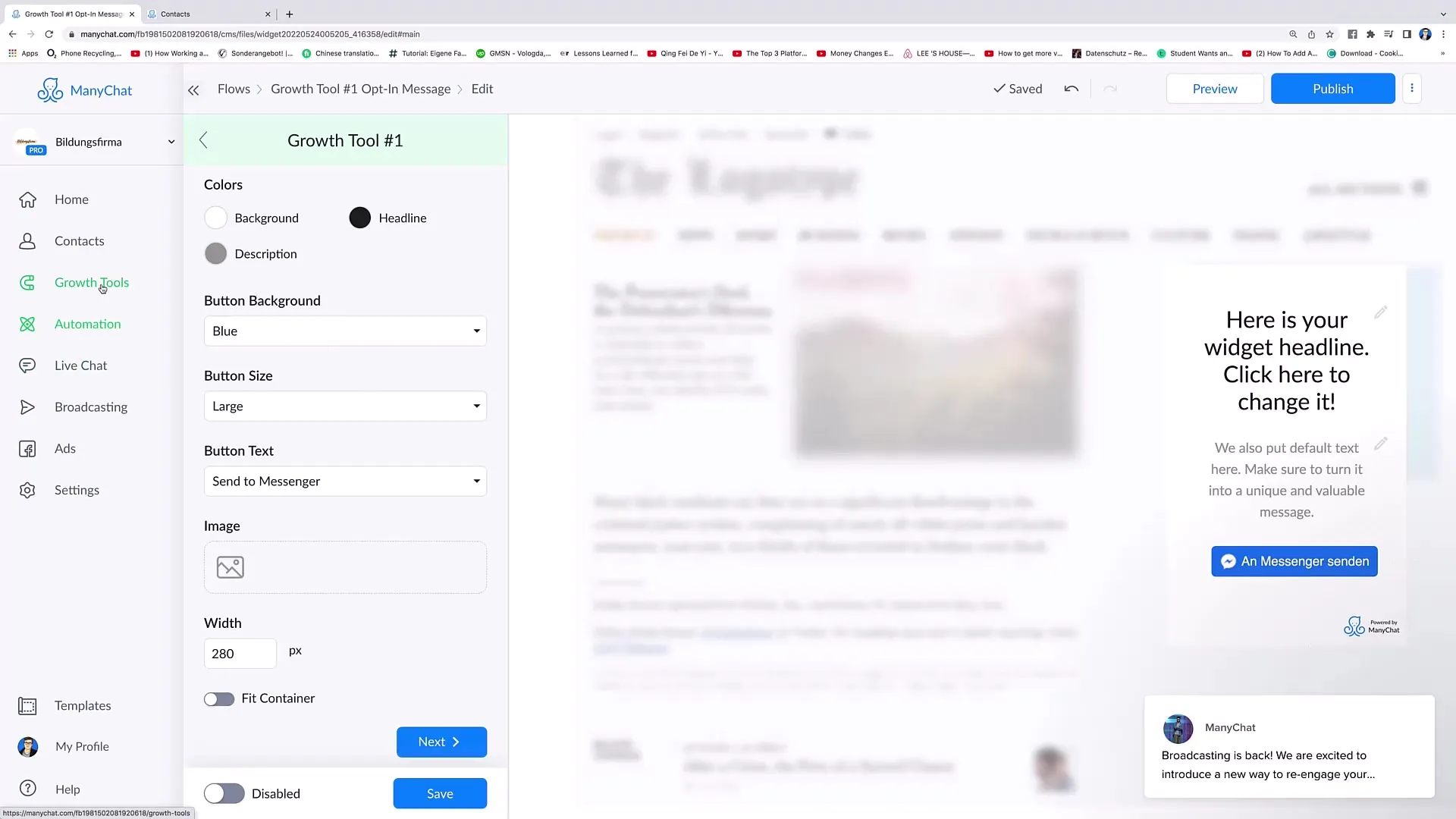Viewport: 1456px width, 819px height.
Task: Click the widget width input field
Action: coord(240,653)
